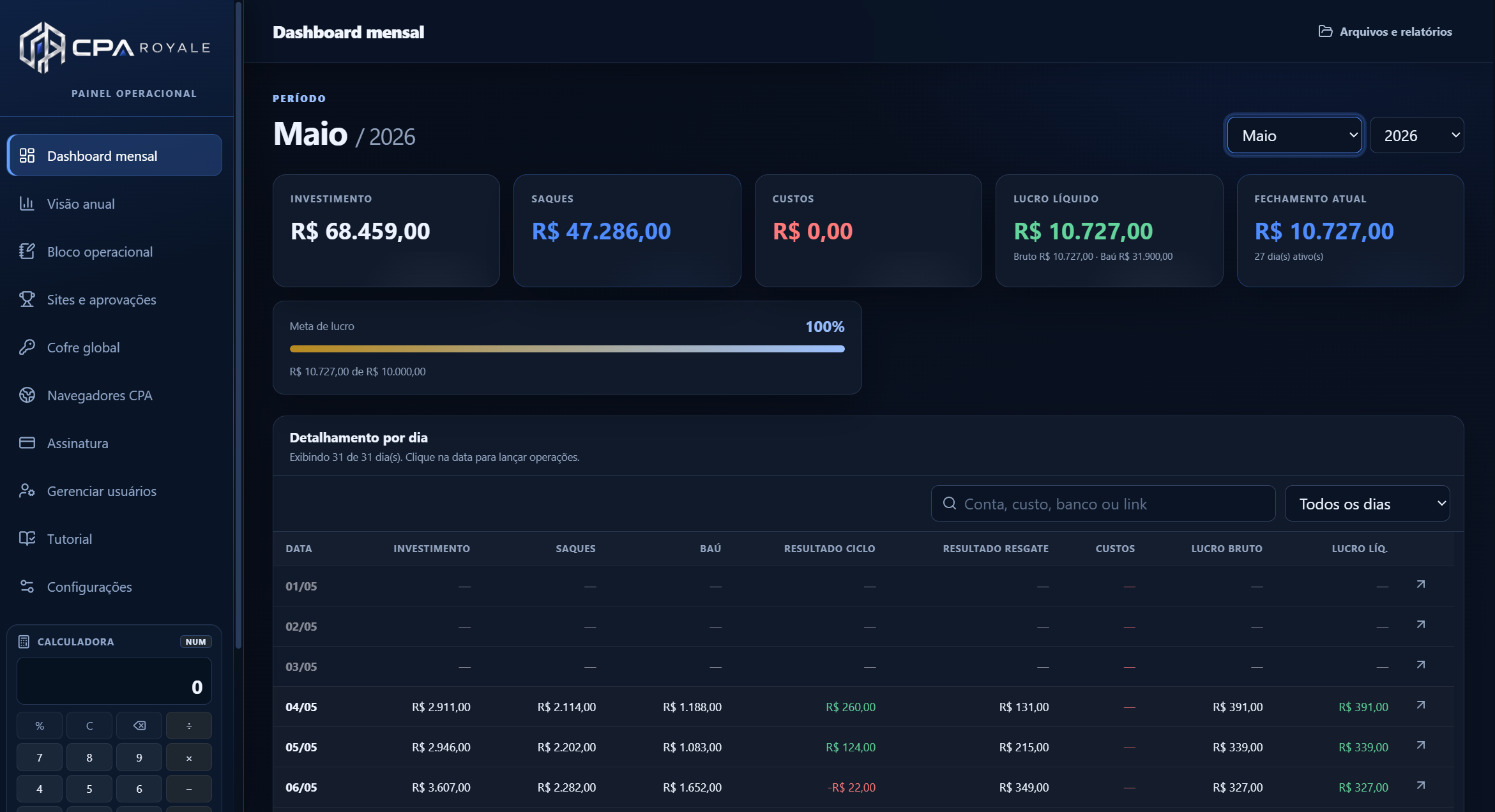Click the Lucro líquido card value
Image resolution: width=1495 pixels, height=812 pixels.
1083,231
